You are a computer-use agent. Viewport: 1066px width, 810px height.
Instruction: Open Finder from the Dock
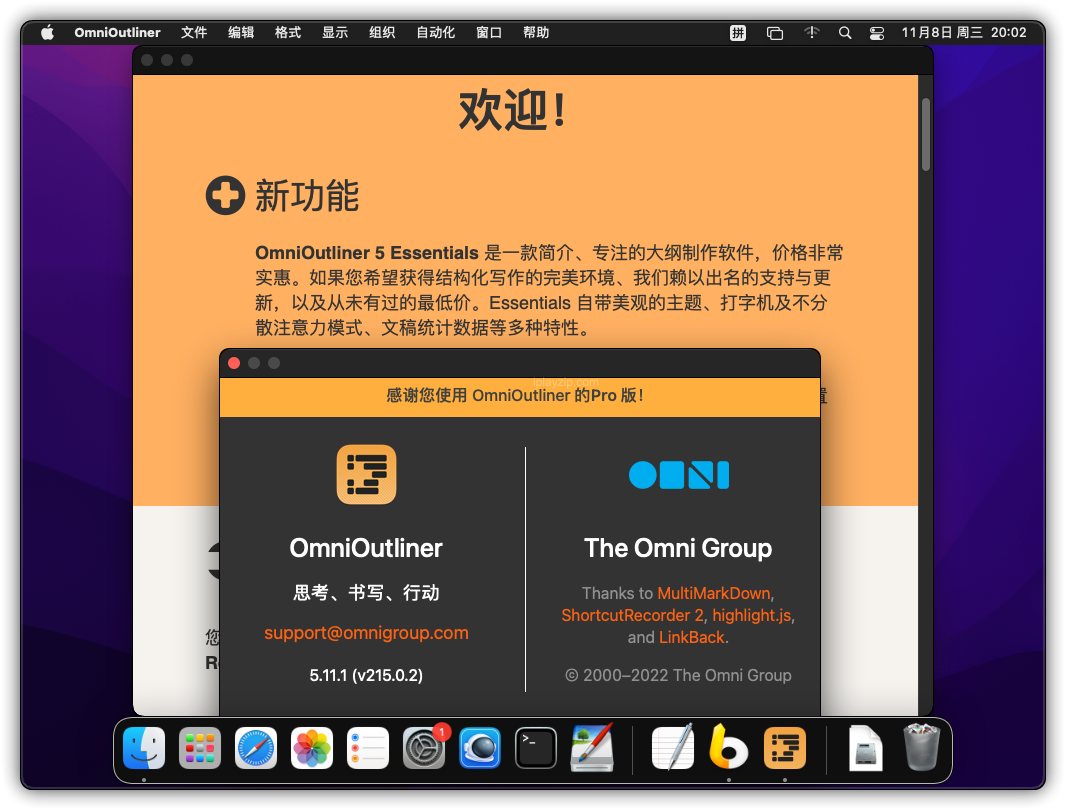click(144, 748)
